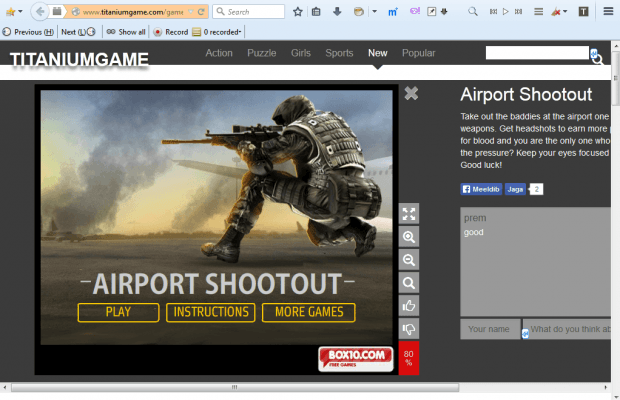Open the Girls games category

(x=301, y=53)
